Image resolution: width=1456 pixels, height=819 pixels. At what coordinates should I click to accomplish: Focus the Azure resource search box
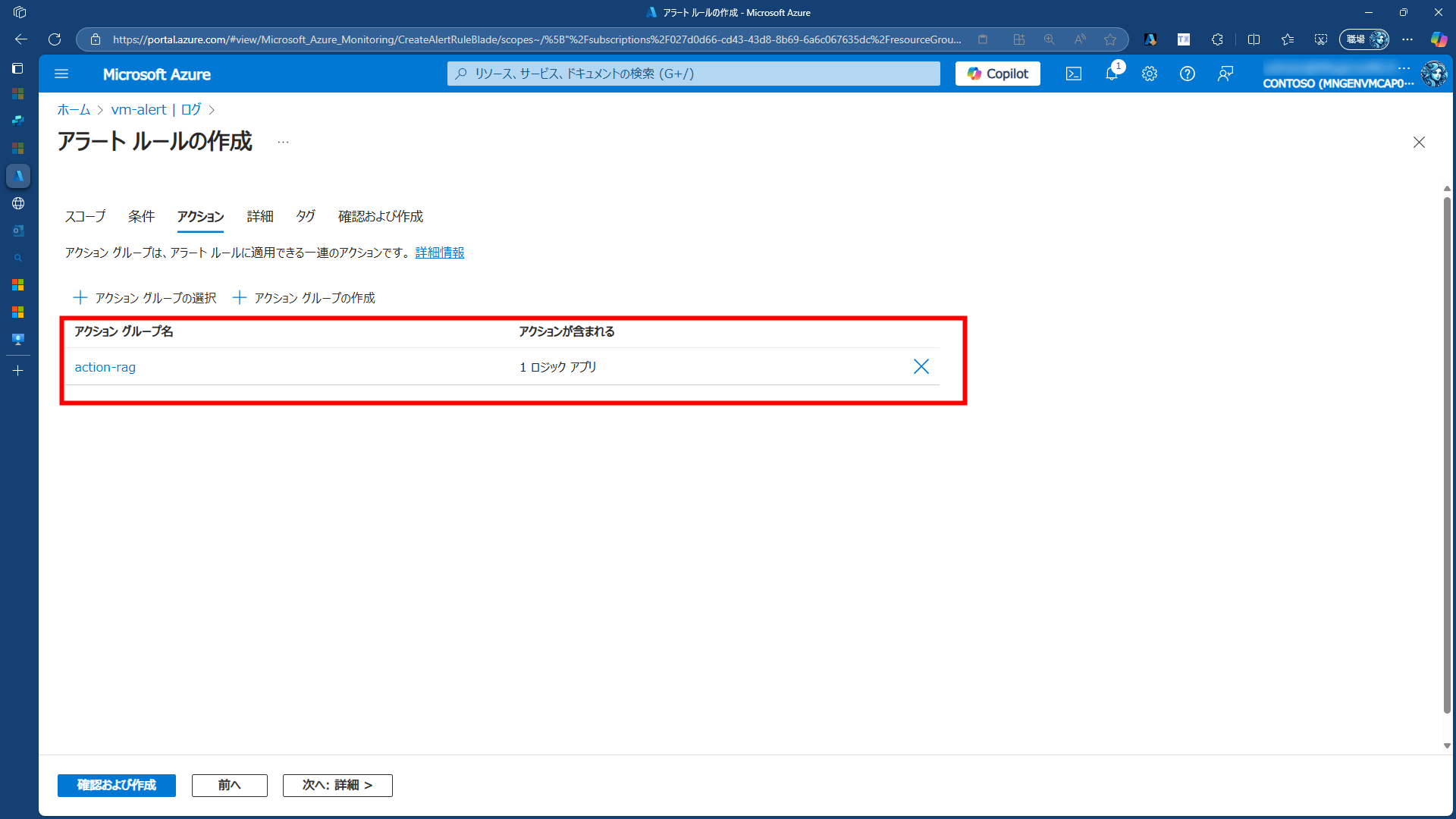pos(693,74)
